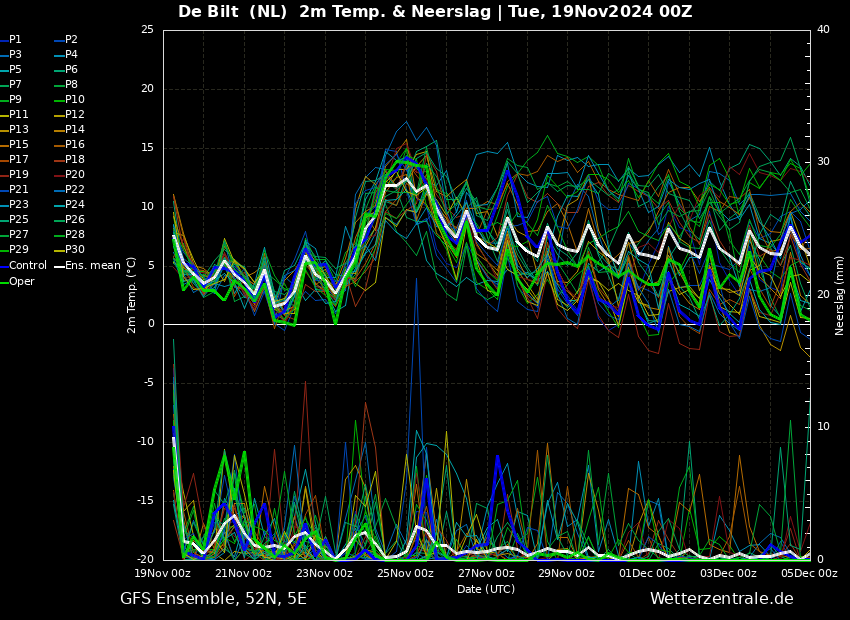Click the Wetterzentrale.de text
850x620 pixels.
[722, 598]
